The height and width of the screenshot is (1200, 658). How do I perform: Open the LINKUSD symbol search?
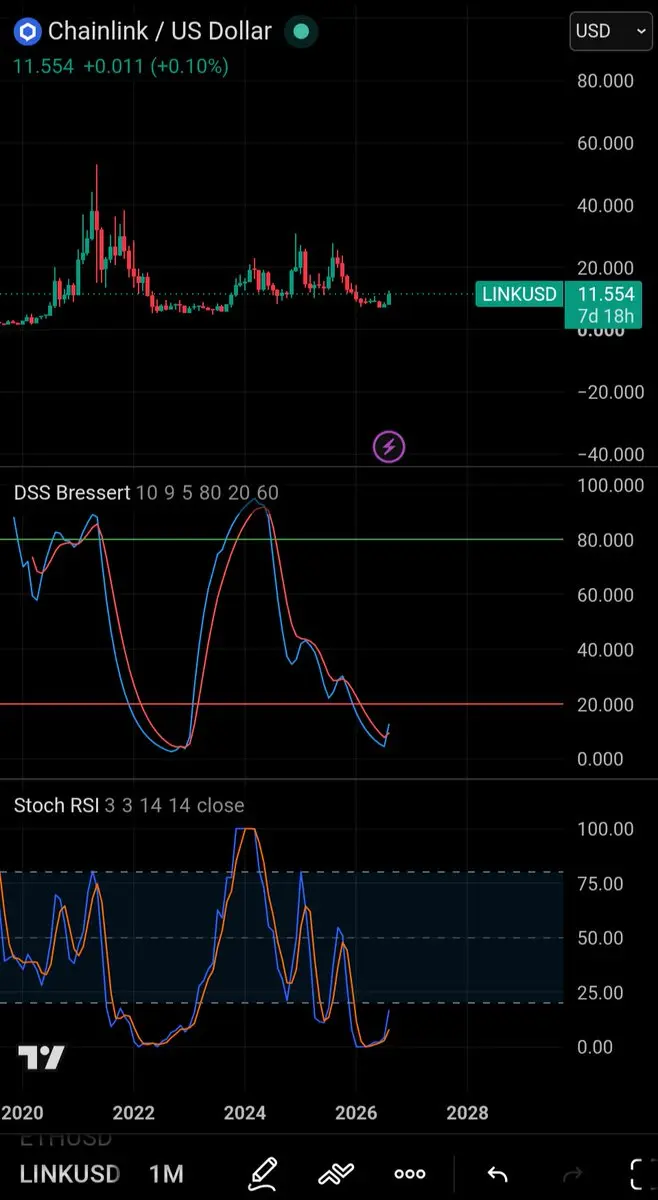point(70,1174)
